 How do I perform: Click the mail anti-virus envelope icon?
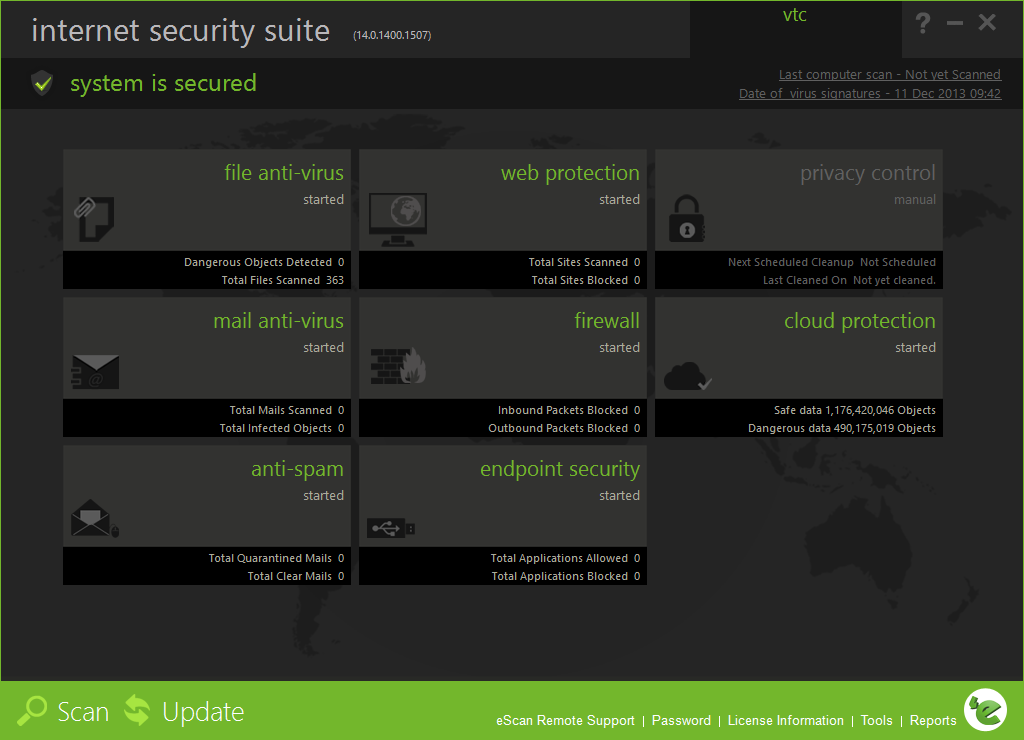coord(95,373)
